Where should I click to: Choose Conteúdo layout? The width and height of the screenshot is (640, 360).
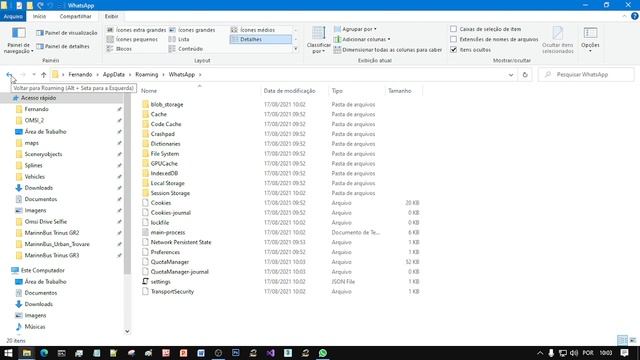click(186, 49)
